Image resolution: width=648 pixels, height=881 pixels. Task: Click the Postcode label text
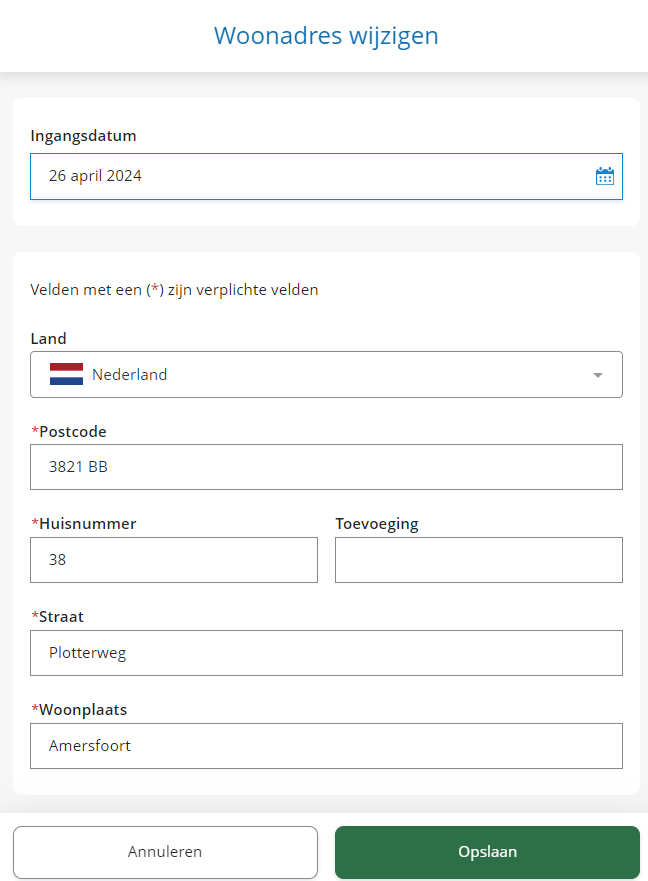coord(72,432)
